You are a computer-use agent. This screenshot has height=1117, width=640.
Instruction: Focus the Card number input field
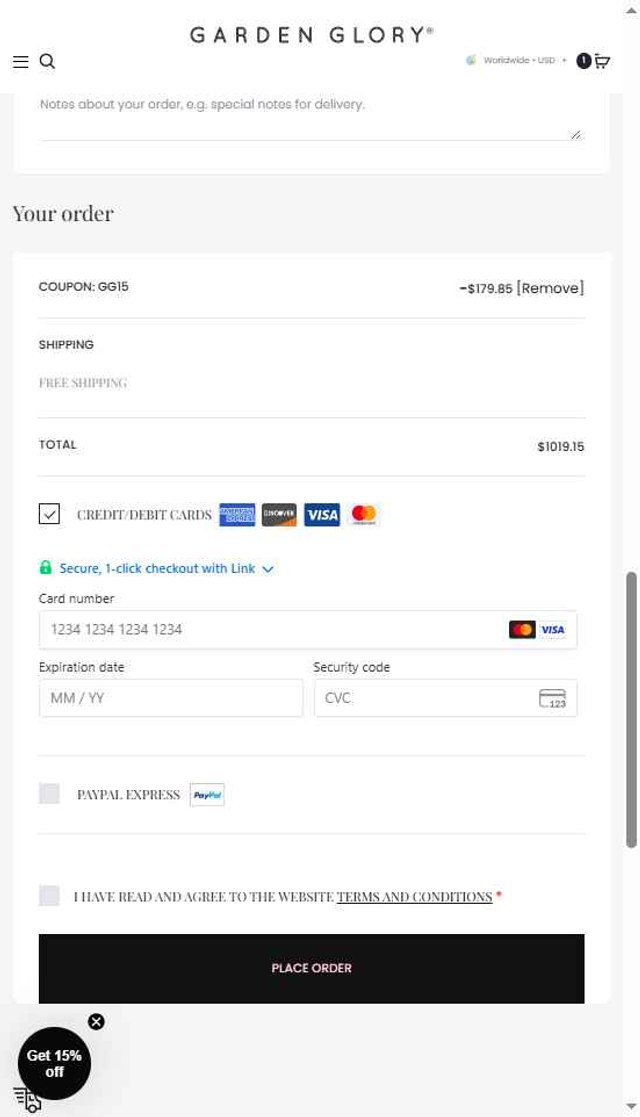point(308,630)
